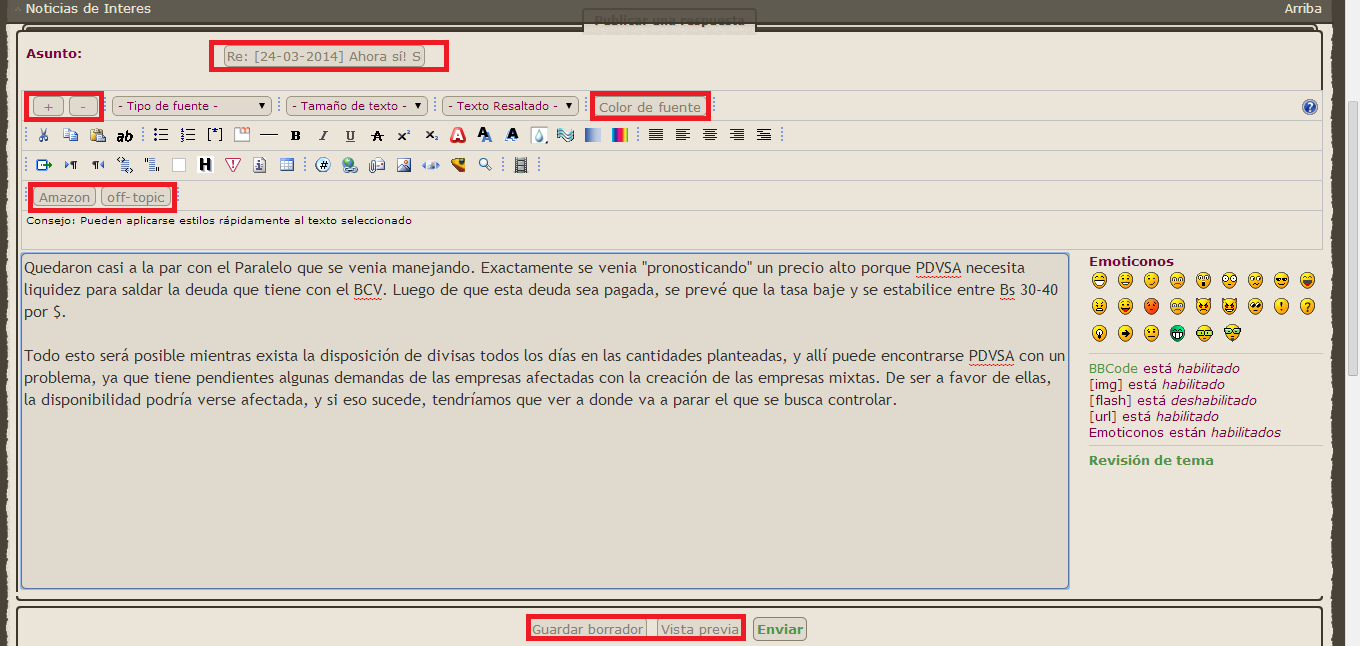The width and height of the screenshot is (1366, 646).
Task: Insert an unordered bullet list
Action: point(161,135)
